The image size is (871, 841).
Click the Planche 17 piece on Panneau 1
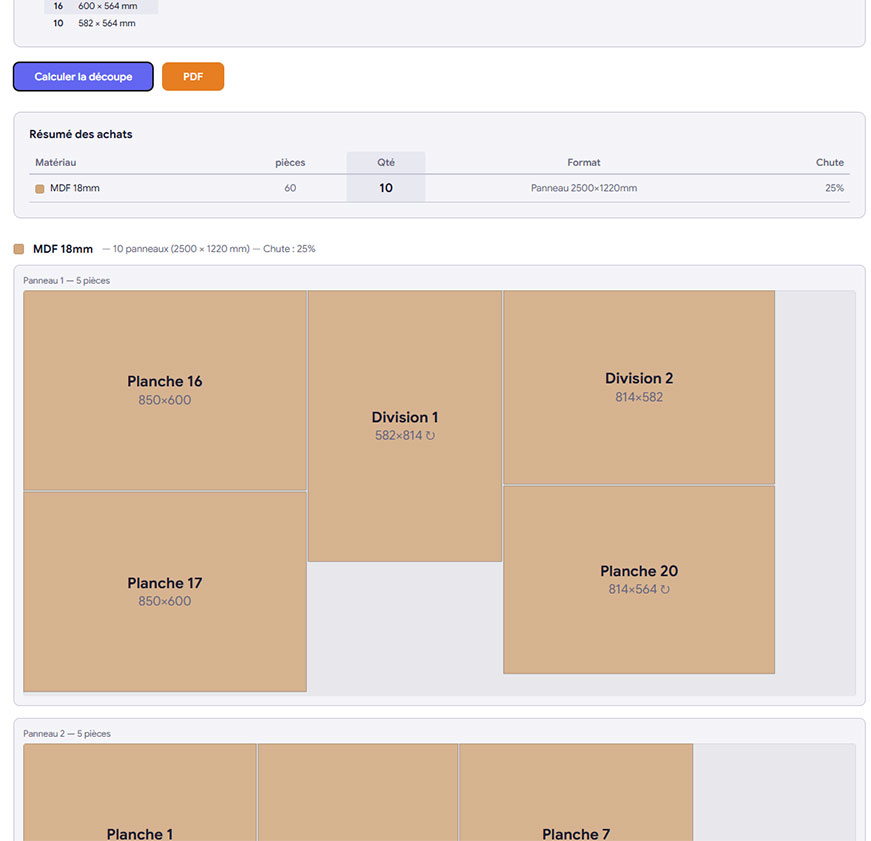[x=164, y=591]
